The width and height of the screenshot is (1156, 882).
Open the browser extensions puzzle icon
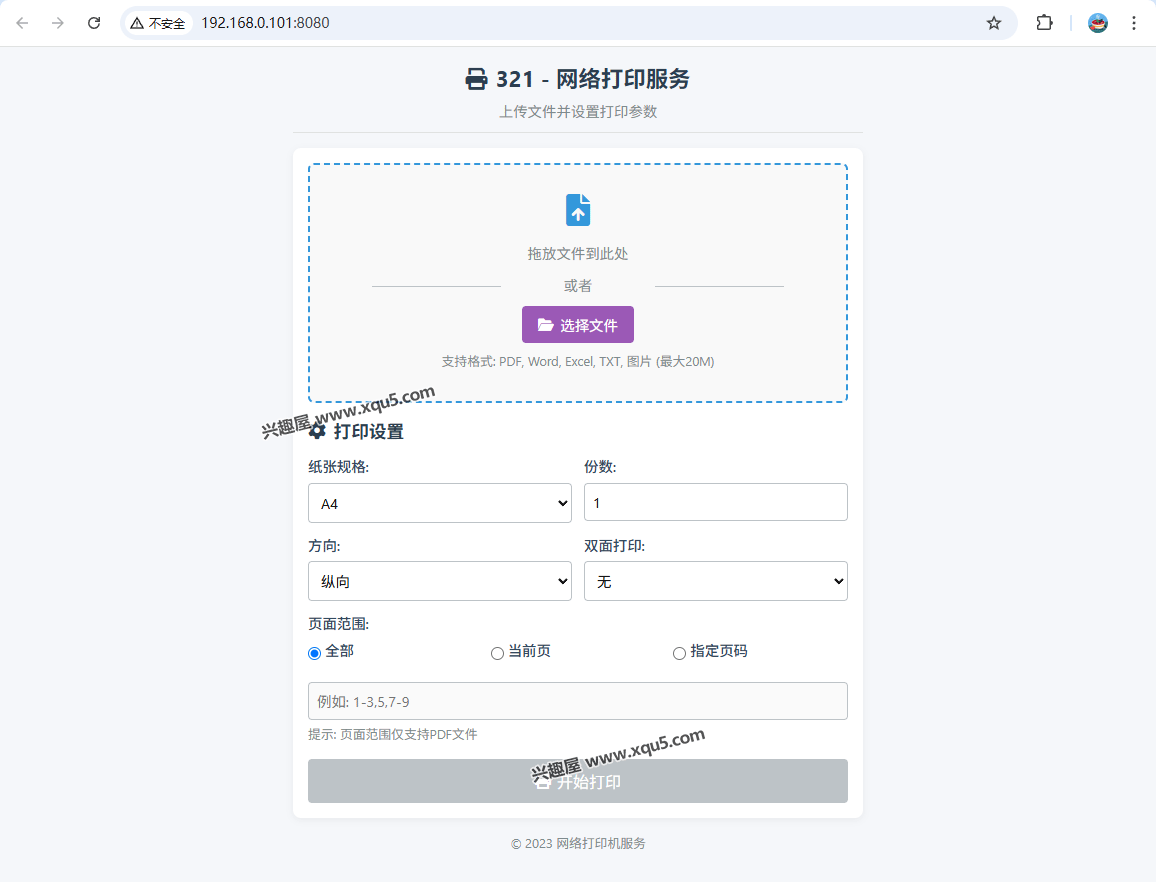click(x=1044, y=23)
